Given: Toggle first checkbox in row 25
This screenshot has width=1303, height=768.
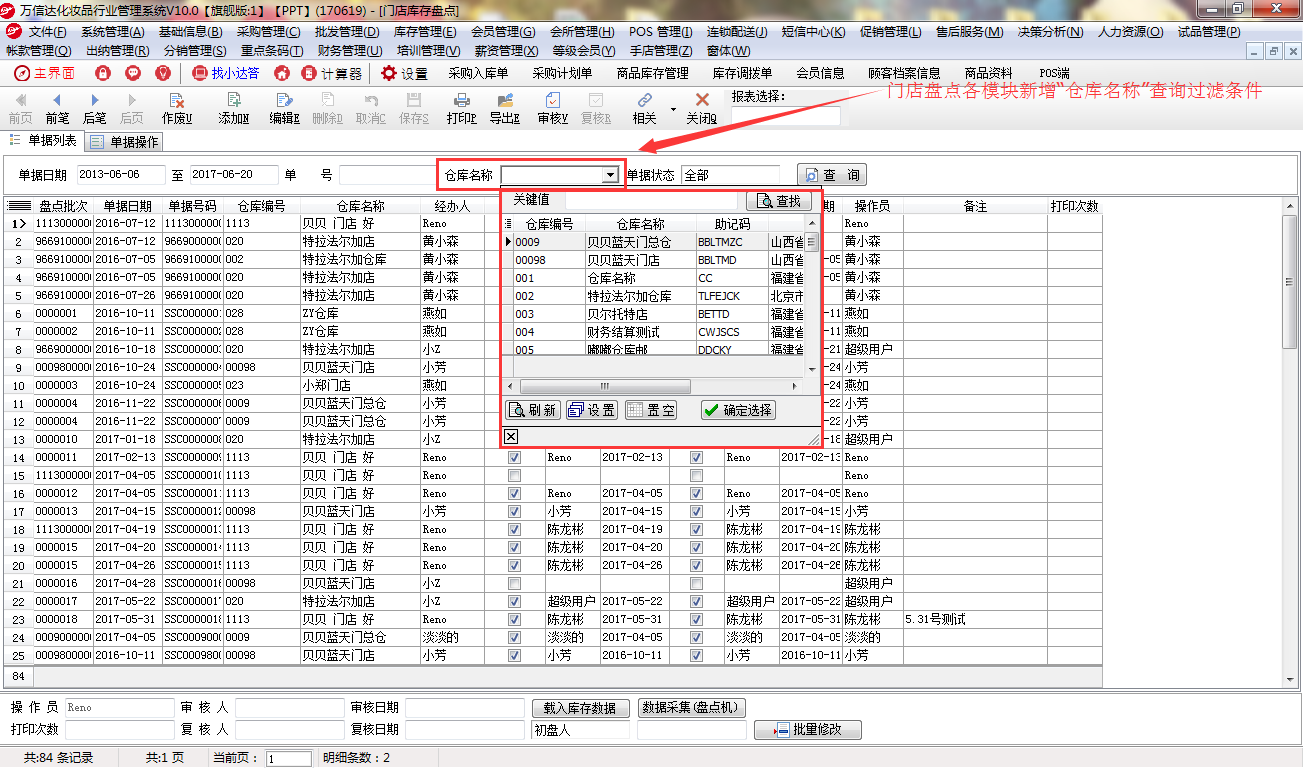Looking at the screenshot, I should coord(514,656).
